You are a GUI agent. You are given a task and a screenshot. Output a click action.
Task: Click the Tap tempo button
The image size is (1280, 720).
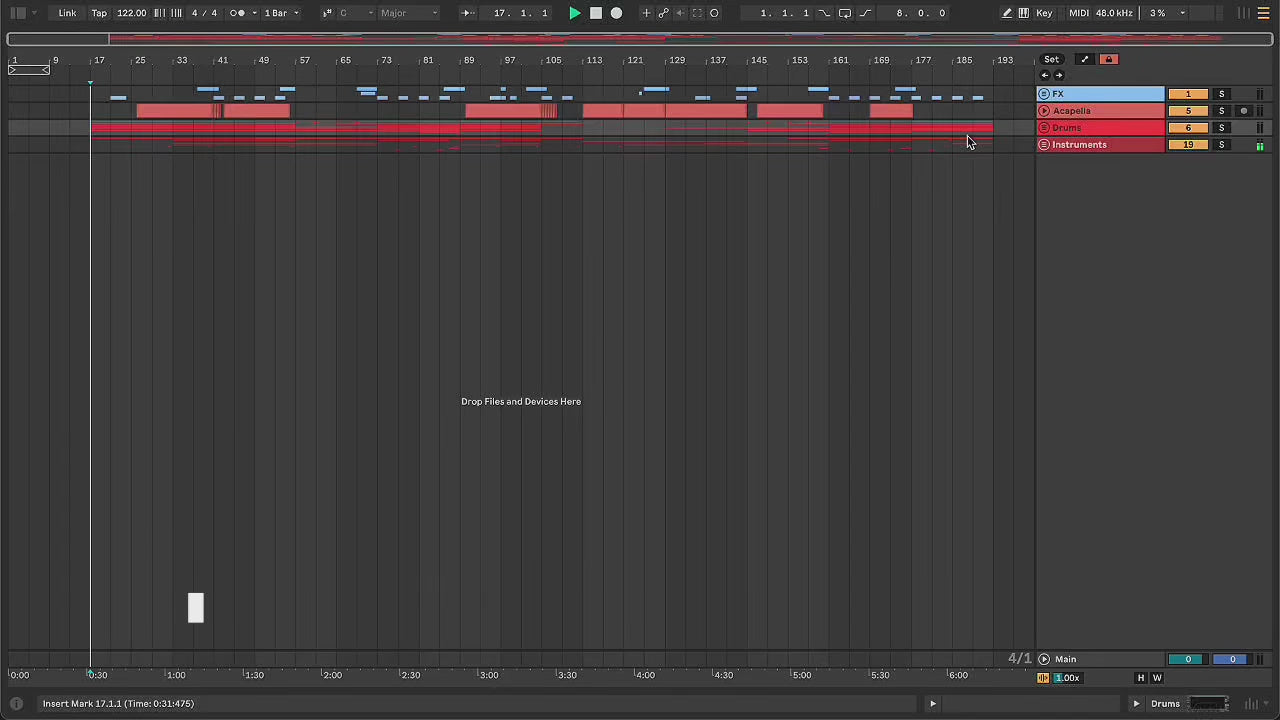pyautogui.click(x=99, y=13)
